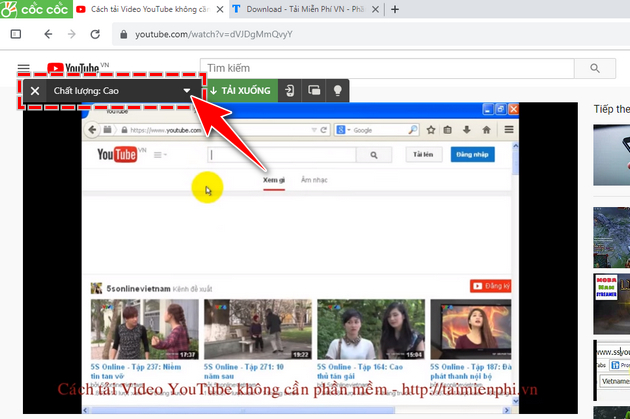Click the site lock security icon

[124, 35]
